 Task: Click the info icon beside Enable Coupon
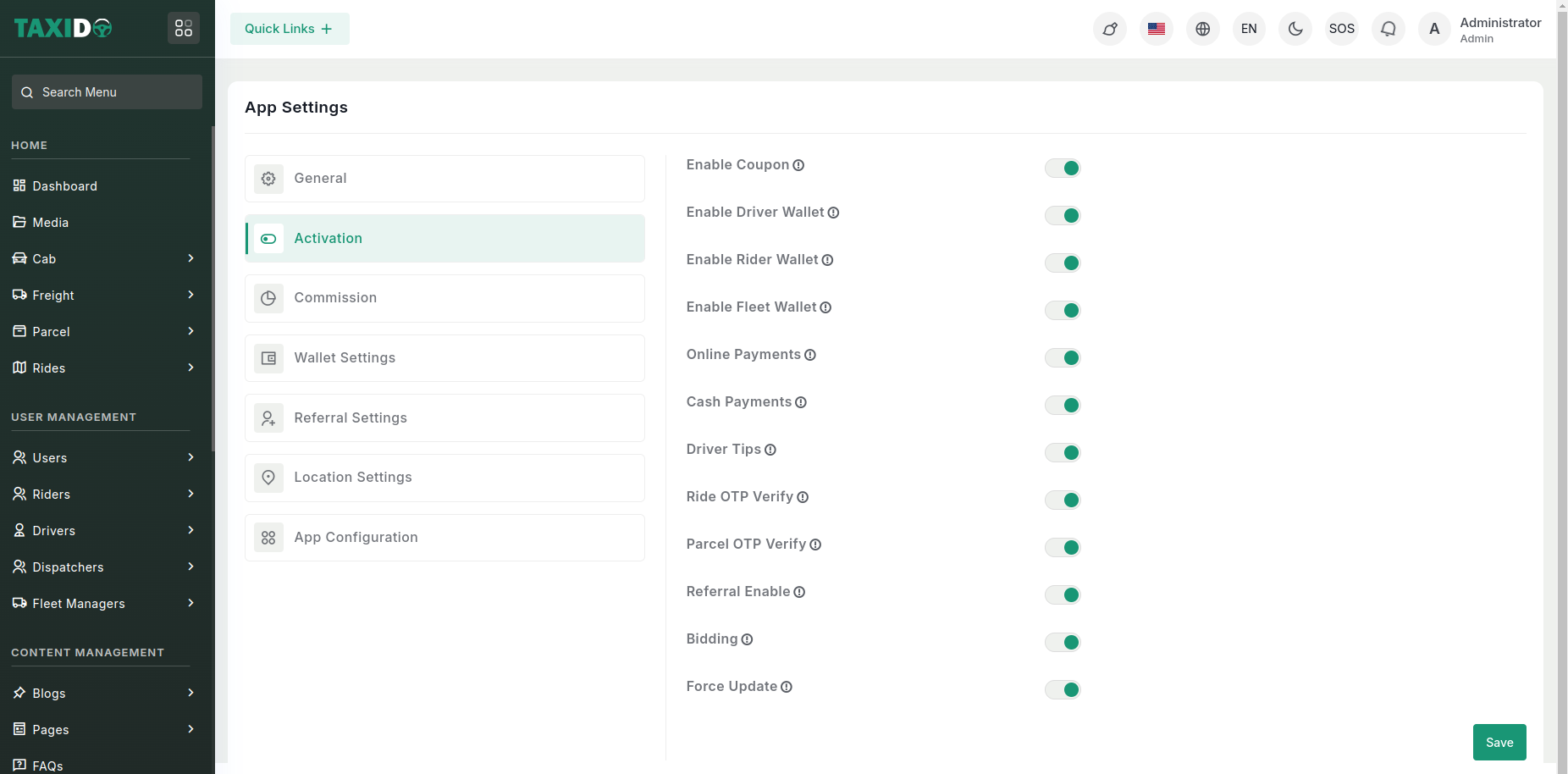(798, 165)
